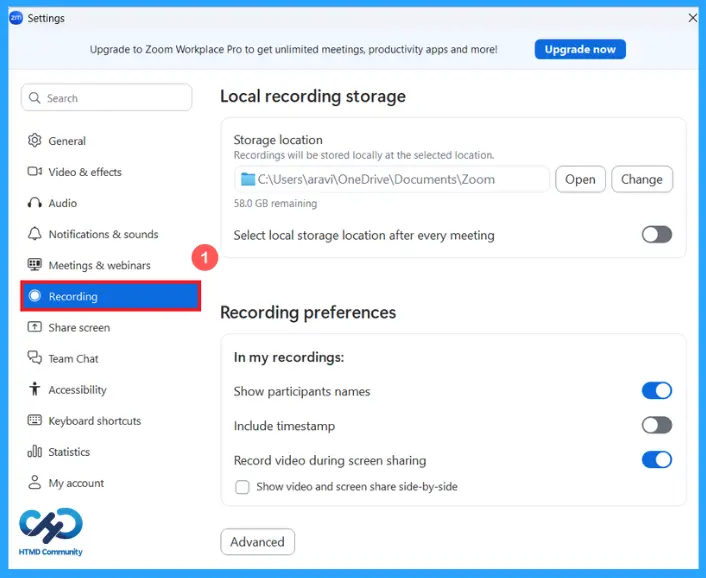The width and height of the screenshot is (706, 578).
Task: Click the Upgrade now button
Action: tap(580, 49)
